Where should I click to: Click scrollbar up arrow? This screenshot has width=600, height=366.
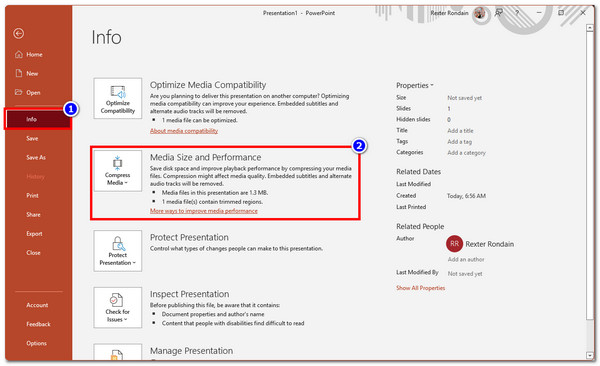click(x=590, y=28)
